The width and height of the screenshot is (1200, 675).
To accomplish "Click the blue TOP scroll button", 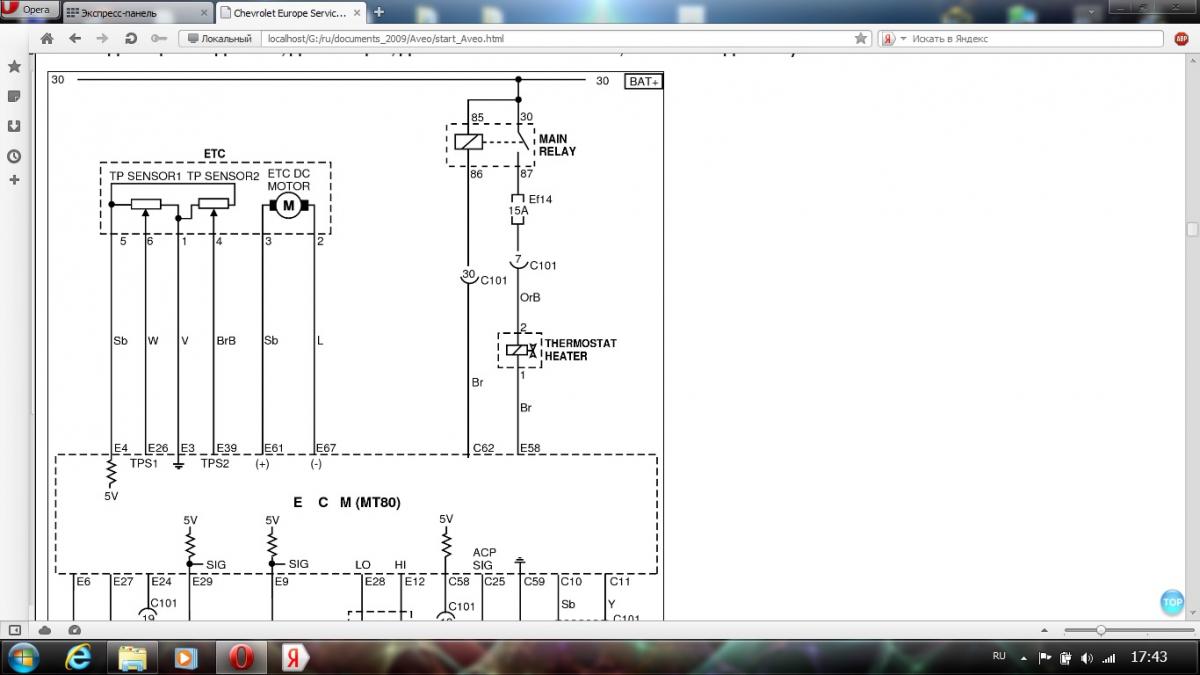I will click(x=1172, y=602).
